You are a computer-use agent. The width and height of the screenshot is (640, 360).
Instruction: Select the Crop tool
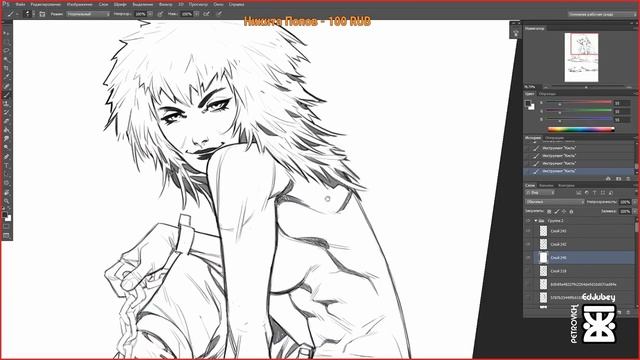coord(6,68)
